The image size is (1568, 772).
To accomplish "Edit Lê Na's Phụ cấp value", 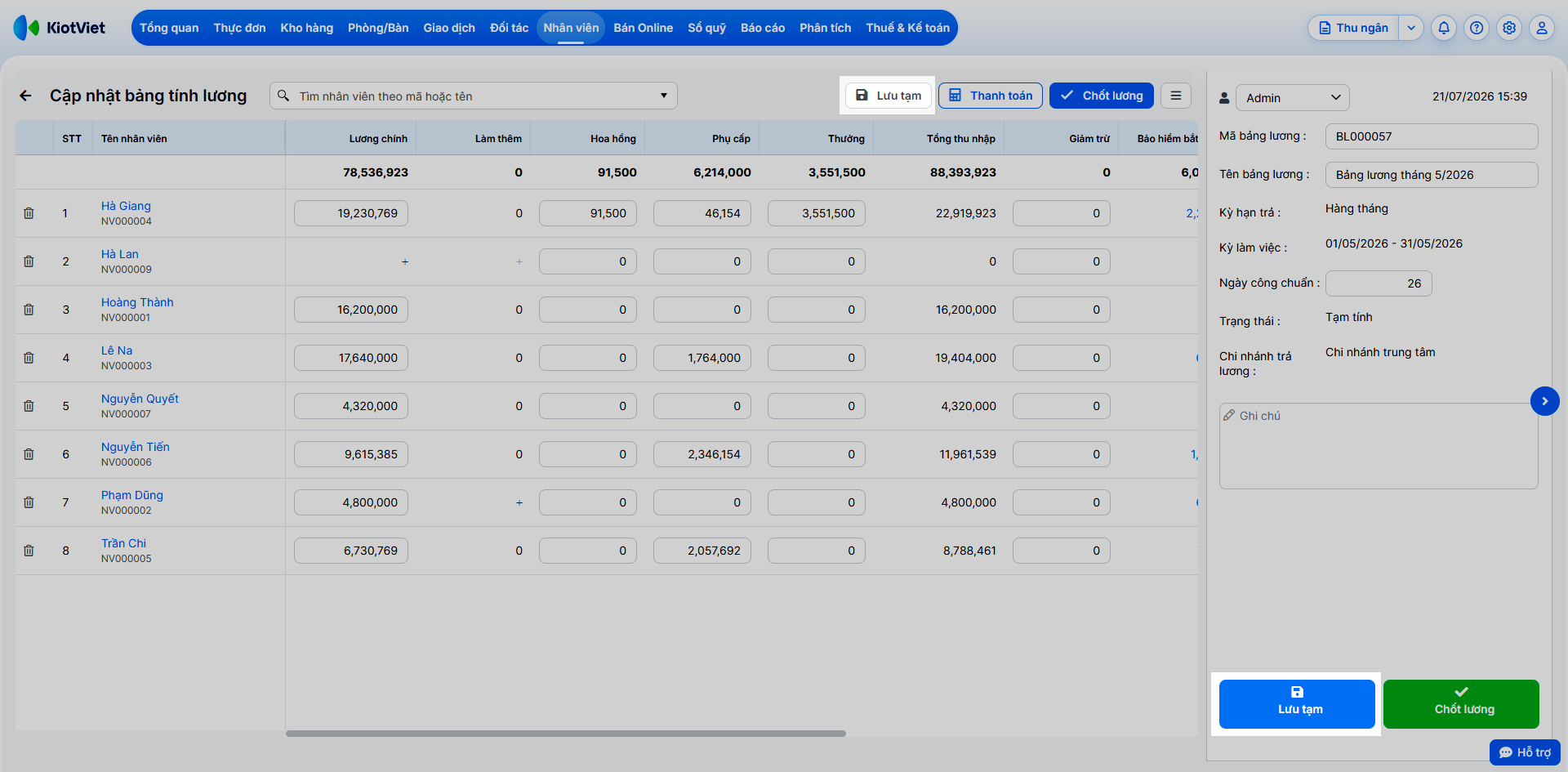I will click(x=702, y=358).
